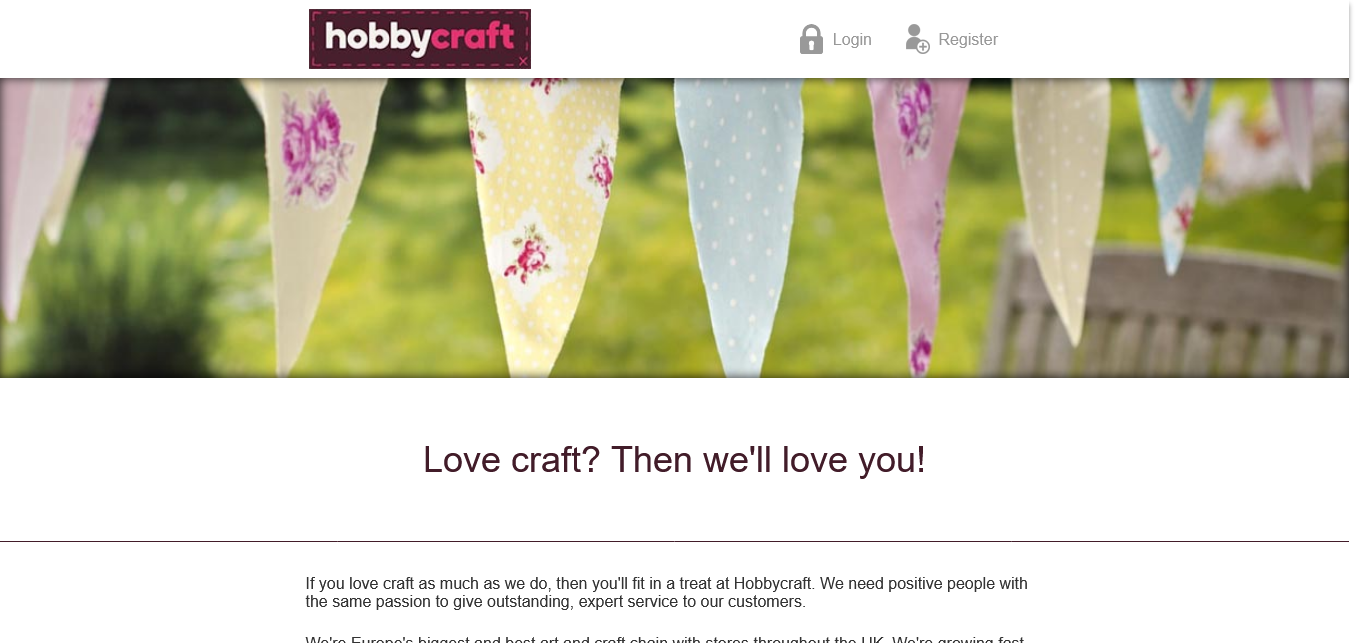The width and height of the screenshot is (1366, 643).
Task: Click the Hobbycraft logo
Action: (x=420, y=39)
